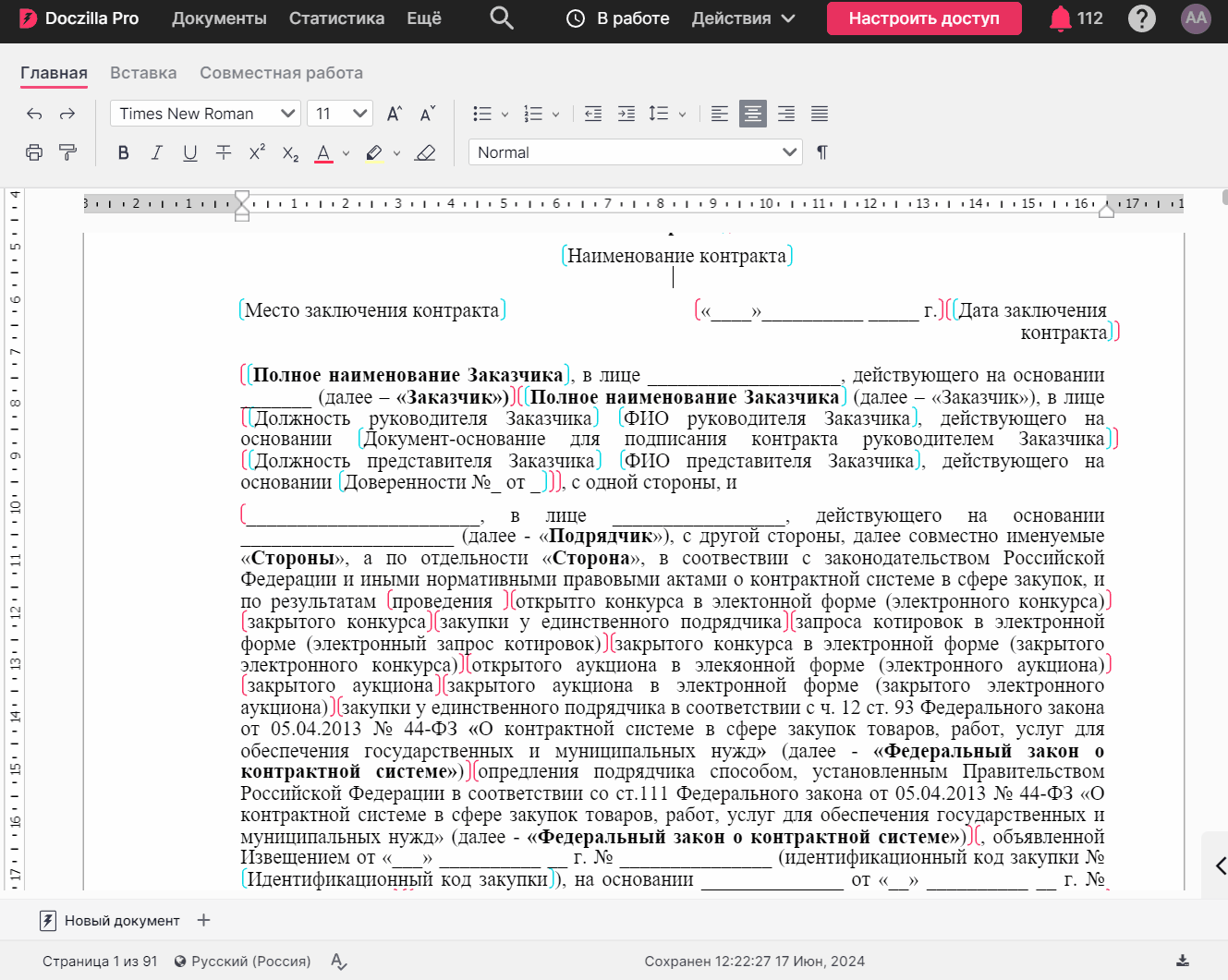
Task: Toggle bold formatting
Action: 124,152
